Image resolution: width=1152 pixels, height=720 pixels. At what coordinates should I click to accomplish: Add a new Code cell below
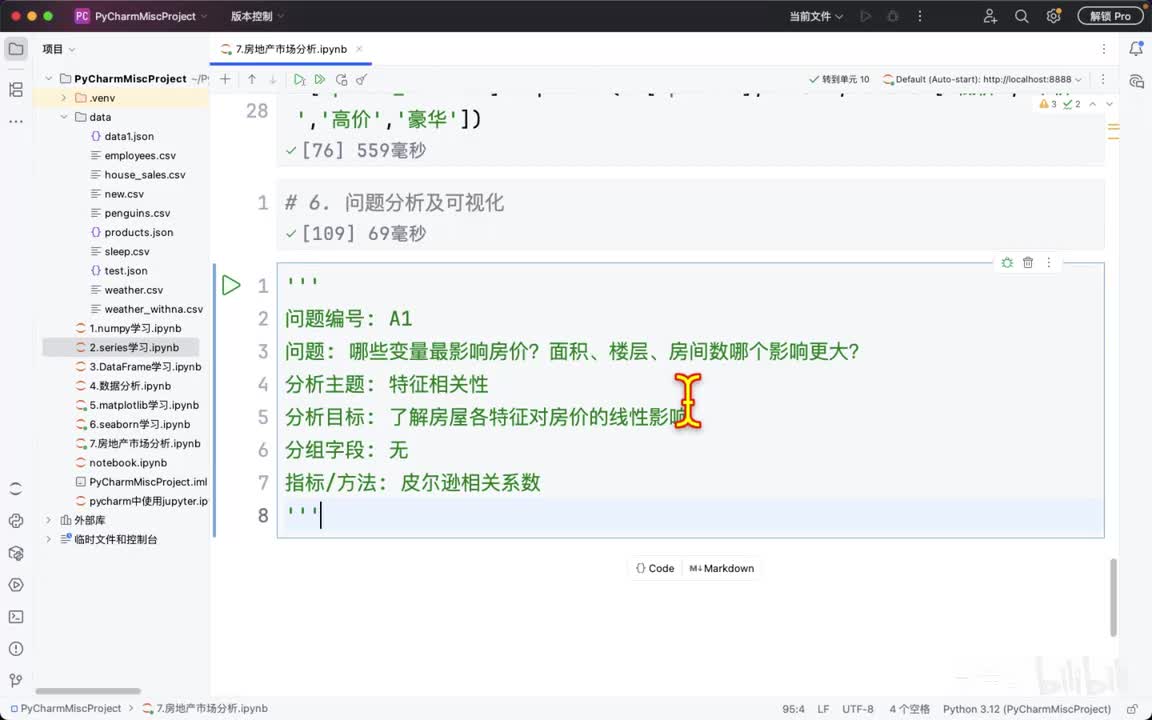coord(655,569)
